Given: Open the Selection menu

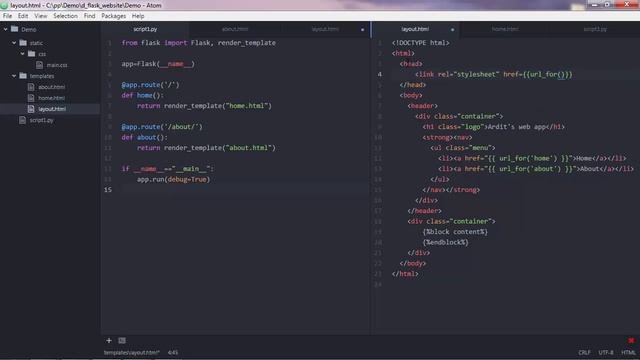Looking at the screenshot, I should [65, 16].
